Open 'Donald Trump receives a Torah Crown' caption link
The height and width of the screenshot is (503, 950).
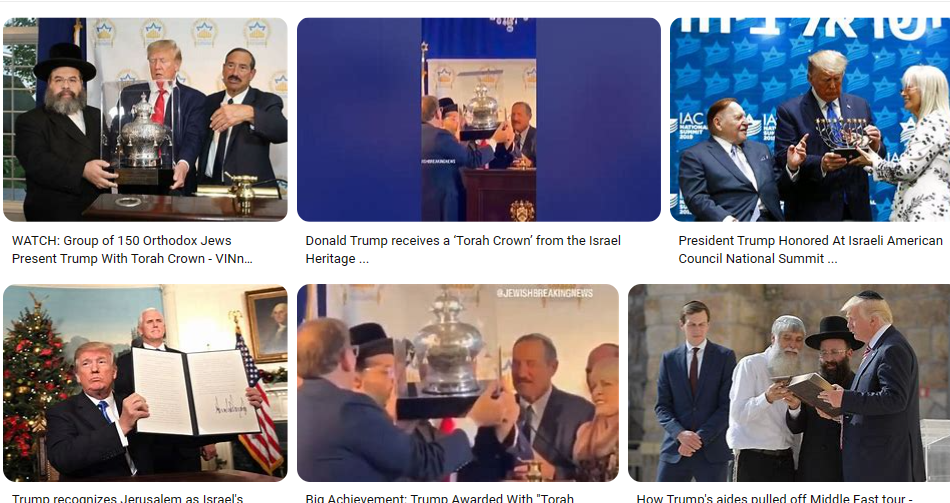(x=463, y=250)
